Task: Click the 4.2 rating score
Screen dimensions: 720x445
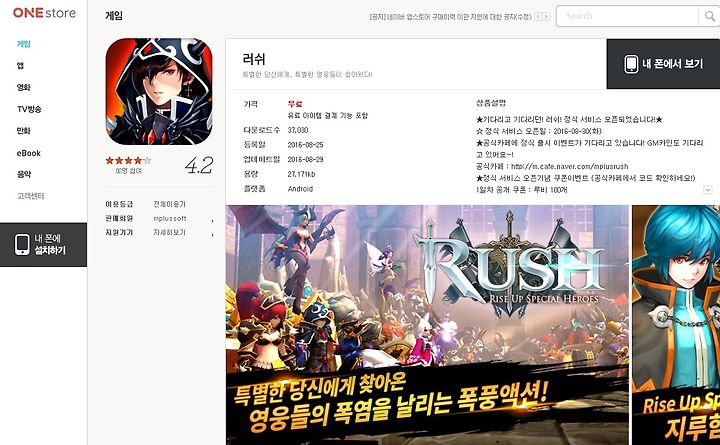Action: tap(199, 165)
